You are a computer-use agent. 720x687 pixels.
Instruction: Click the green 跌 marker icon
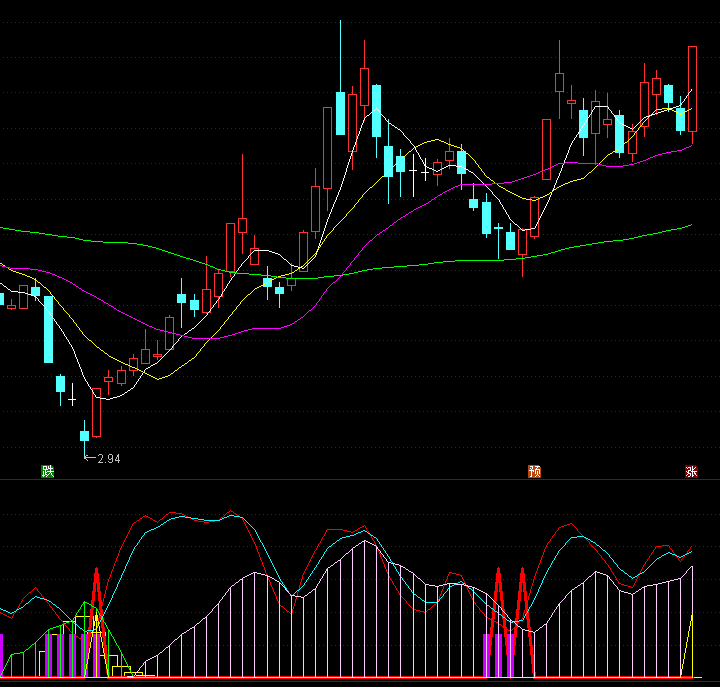pos(48,471)
